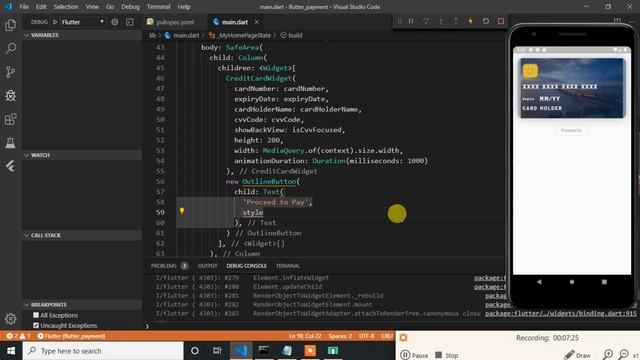Viewport: 640px width, 360px height.
Task: Switch to the Output panel tab
Action: point(207,266)
